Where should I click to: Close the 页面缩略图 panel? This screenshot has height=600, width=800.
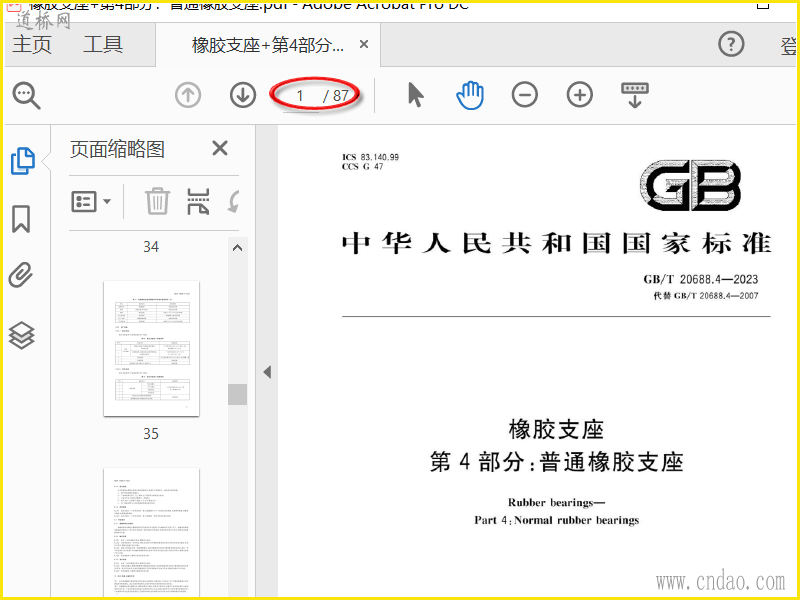click(220, 148)
